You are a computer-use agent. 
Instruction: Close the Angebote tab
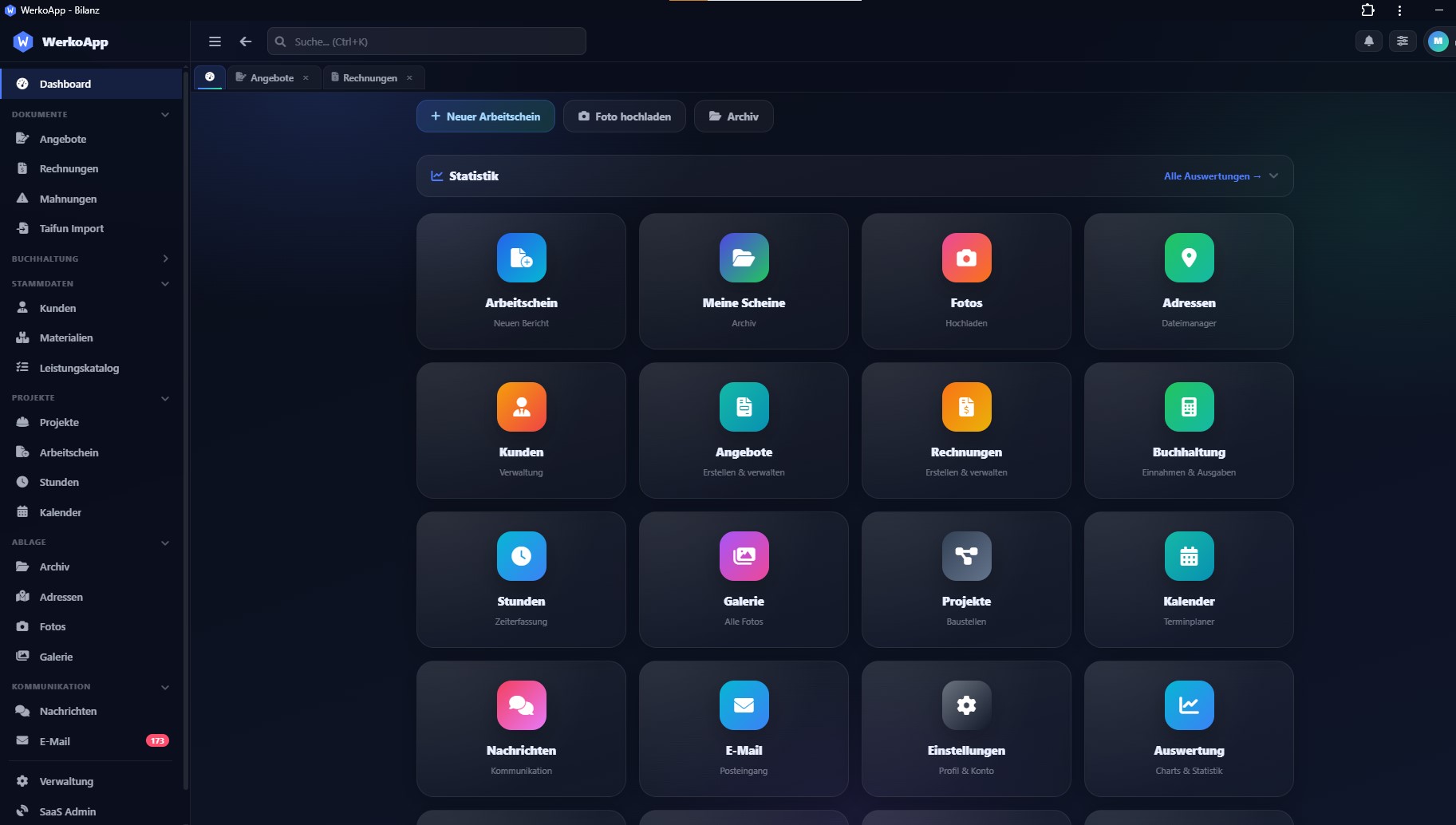point(306,77)
